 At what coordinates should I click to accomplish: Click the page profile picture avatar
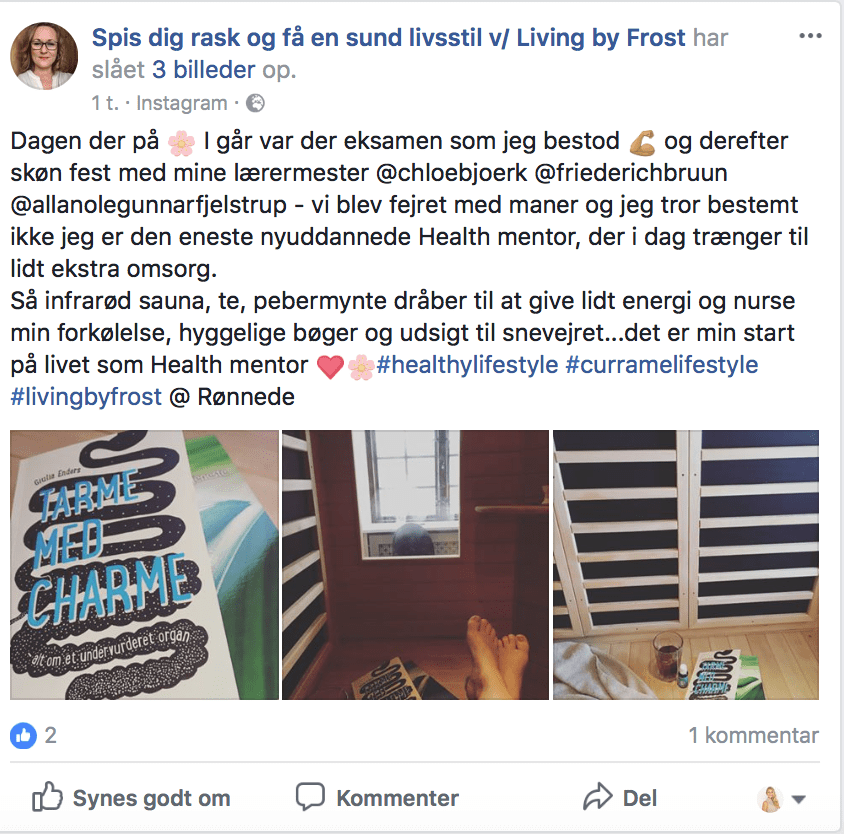point(44,55)
